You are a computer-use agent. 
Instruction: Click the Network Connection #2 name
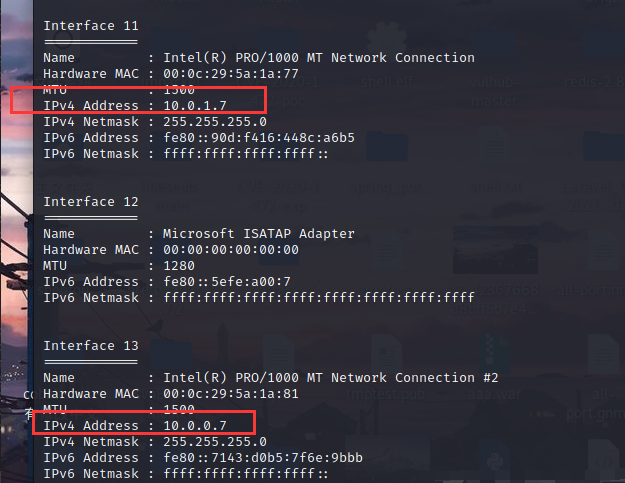click(x=330, y=378)
